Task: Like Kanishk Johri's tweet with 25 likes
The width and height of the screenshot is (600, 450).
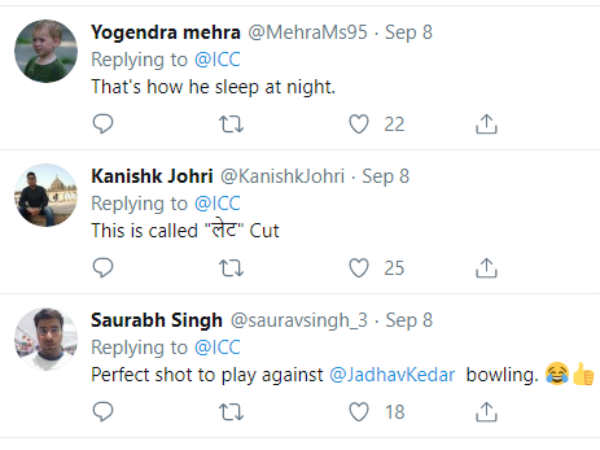Action: (x=359, y=268)
